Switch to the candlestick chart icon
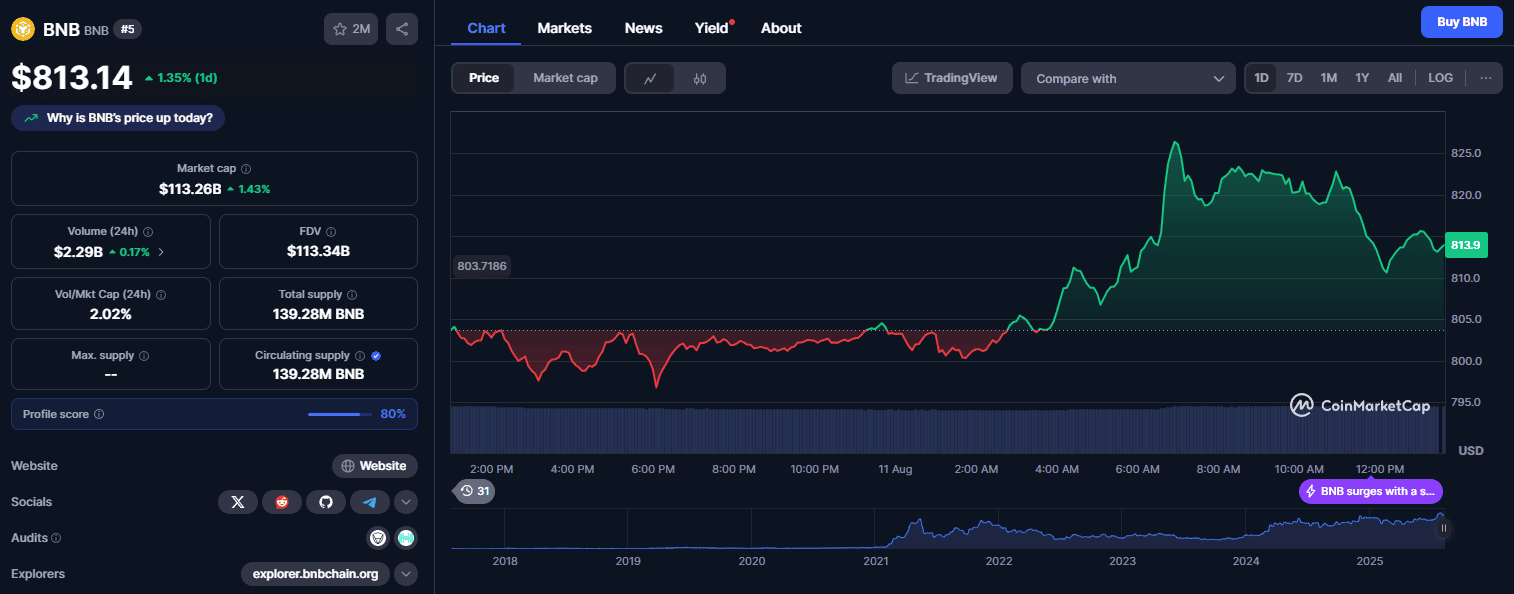 700,78
